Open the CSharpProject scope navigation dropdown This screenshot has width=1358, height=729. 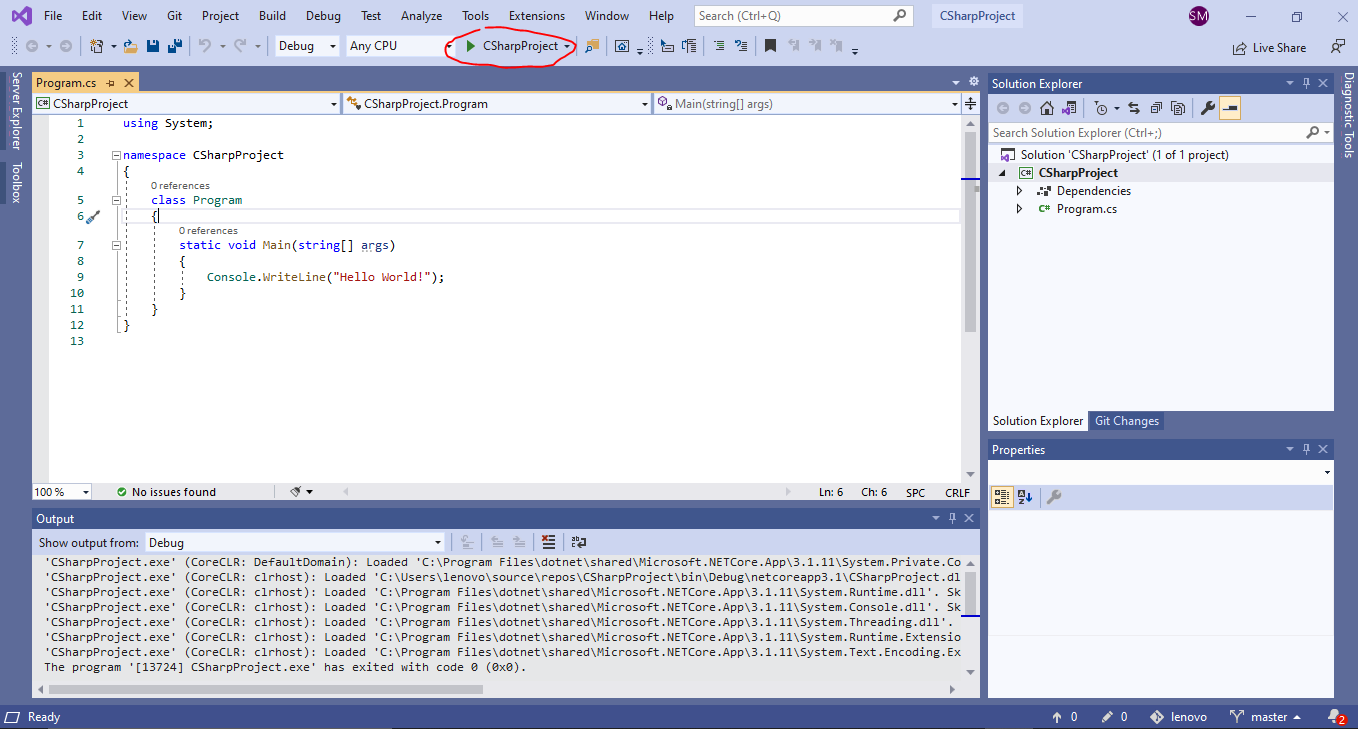tap(187, 103)
